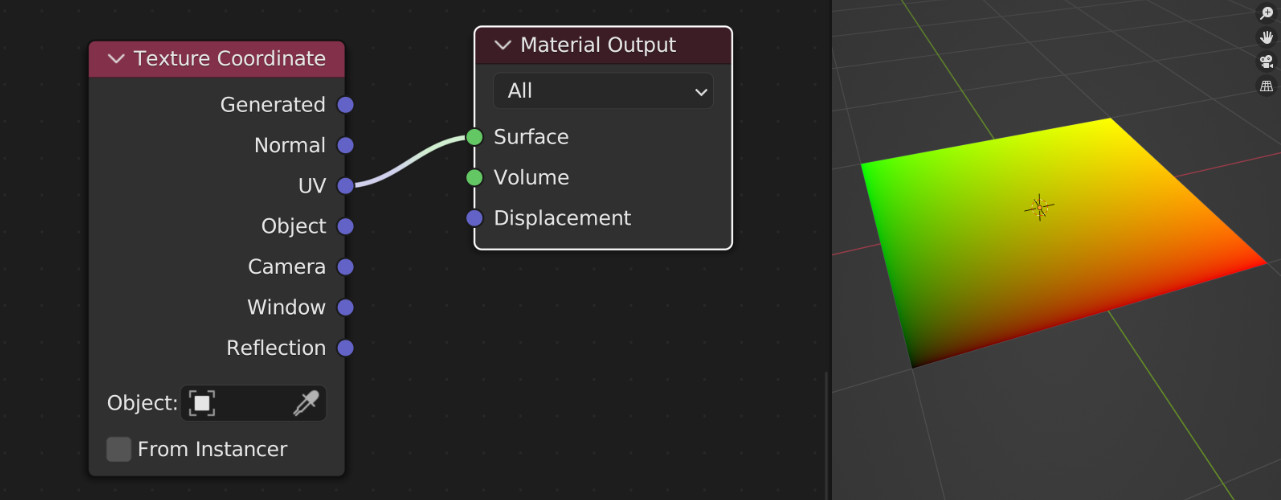Click the From Instancer label
1281x500 pixels.
[212, 449]
